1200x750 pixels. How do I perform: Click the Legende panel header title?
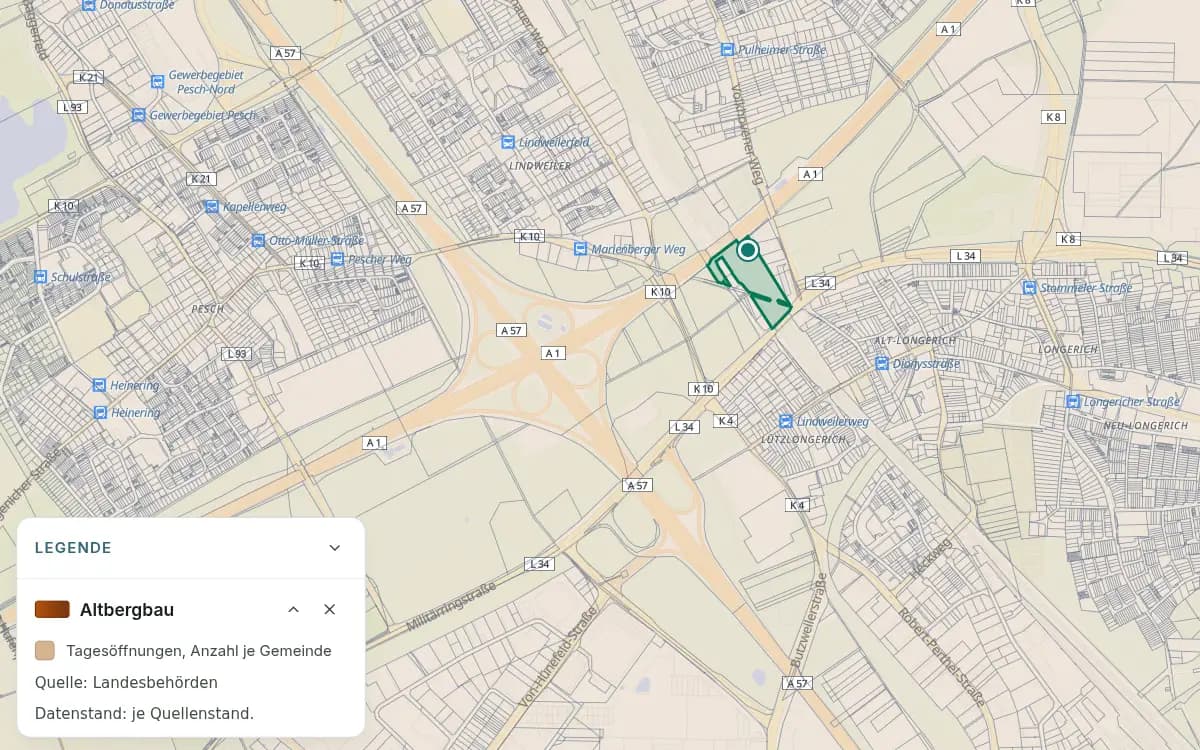[x=73, y=548]
